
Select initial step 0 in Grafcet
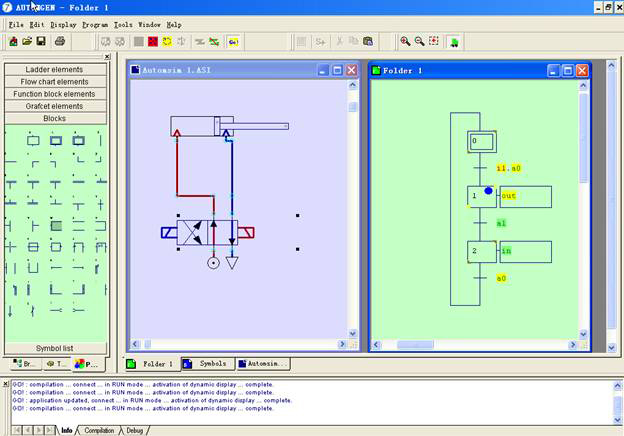point(482,142)
